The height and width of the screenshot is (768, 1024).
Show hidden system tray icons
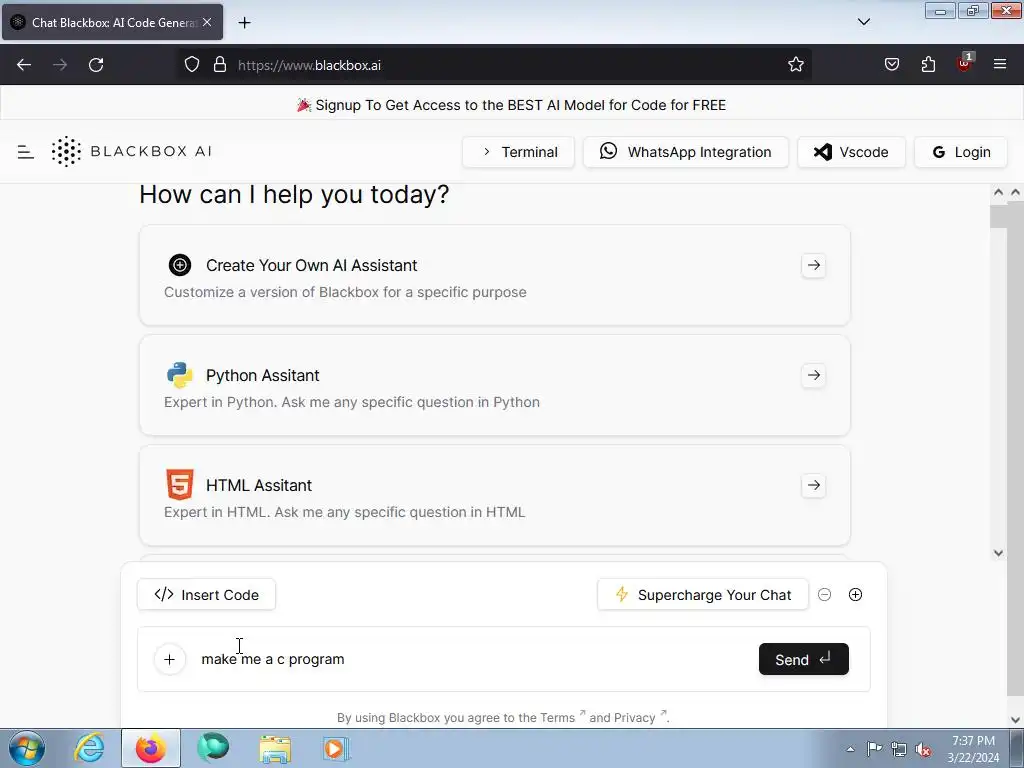pos(850,749)
